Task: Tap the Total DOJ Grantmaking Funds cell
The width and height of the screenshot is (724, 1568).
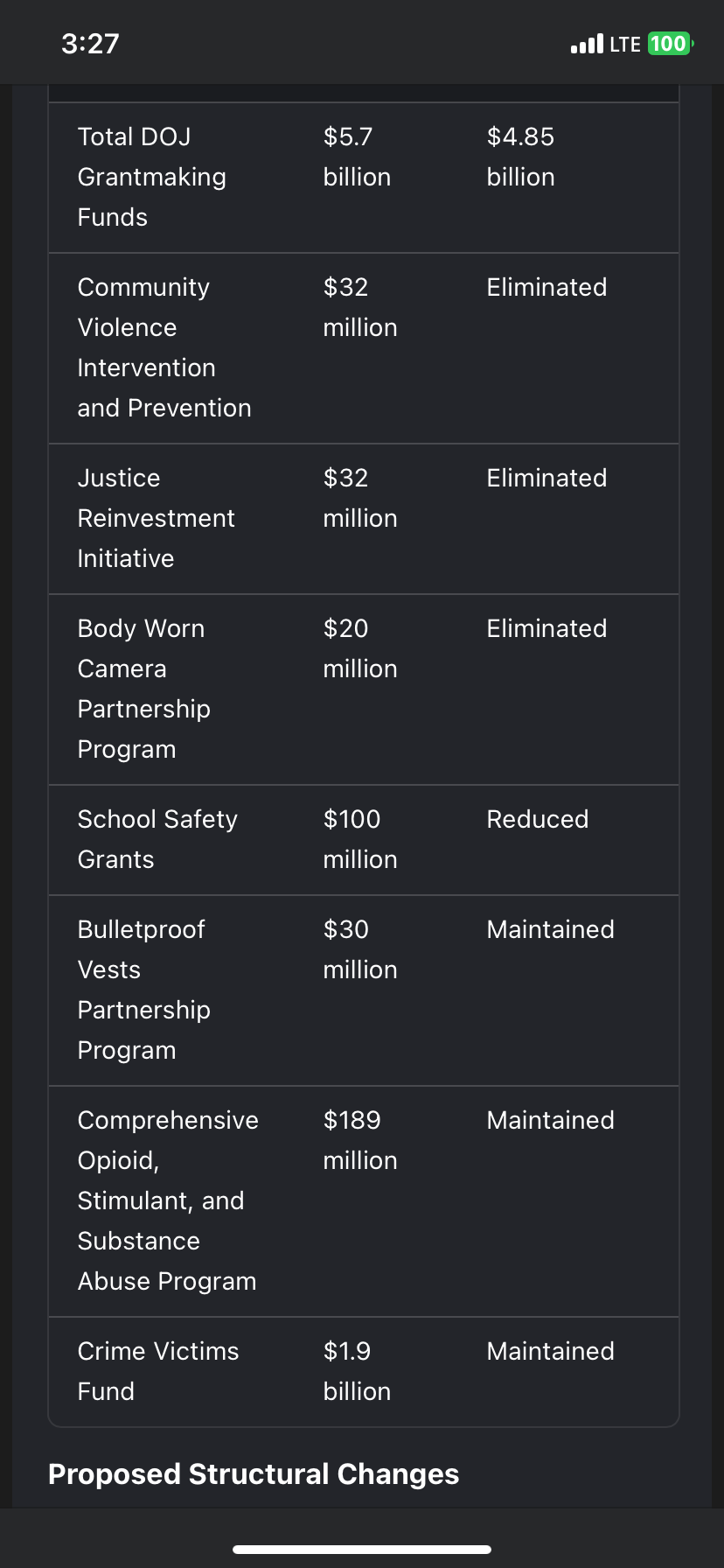Action: point(151,177)
